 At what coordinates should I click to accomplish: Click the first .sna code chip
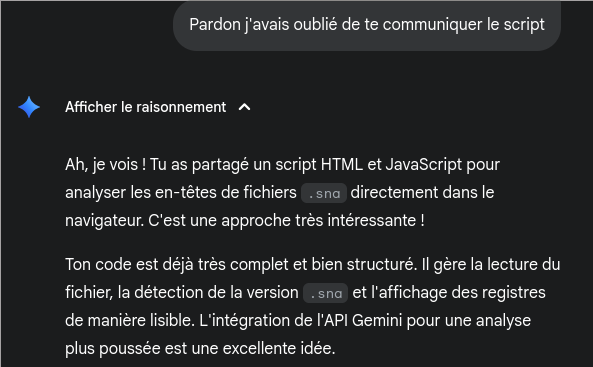click(324, 193)
